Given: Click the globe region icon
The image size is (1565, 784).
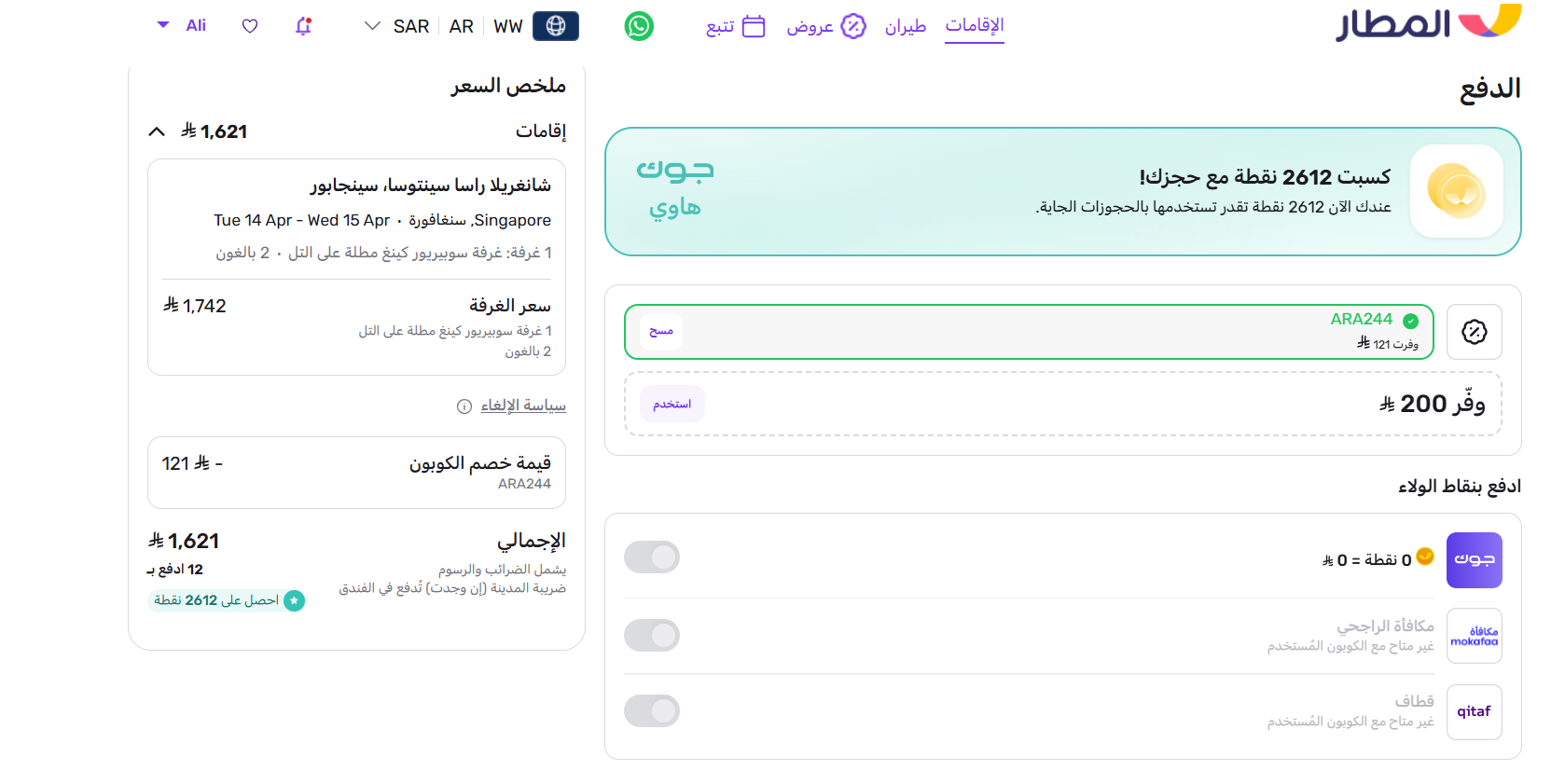Looking at the screenshot, I should point(556,25).
